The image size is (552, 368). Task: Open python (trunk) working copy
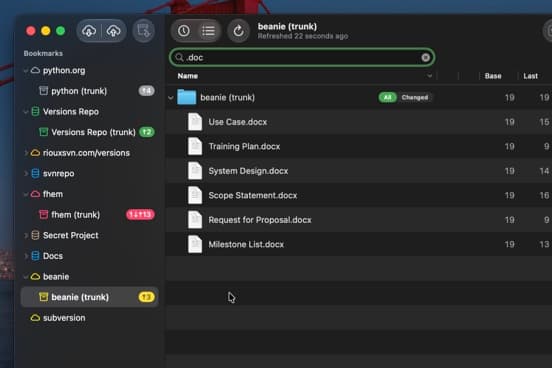(79, 91)
